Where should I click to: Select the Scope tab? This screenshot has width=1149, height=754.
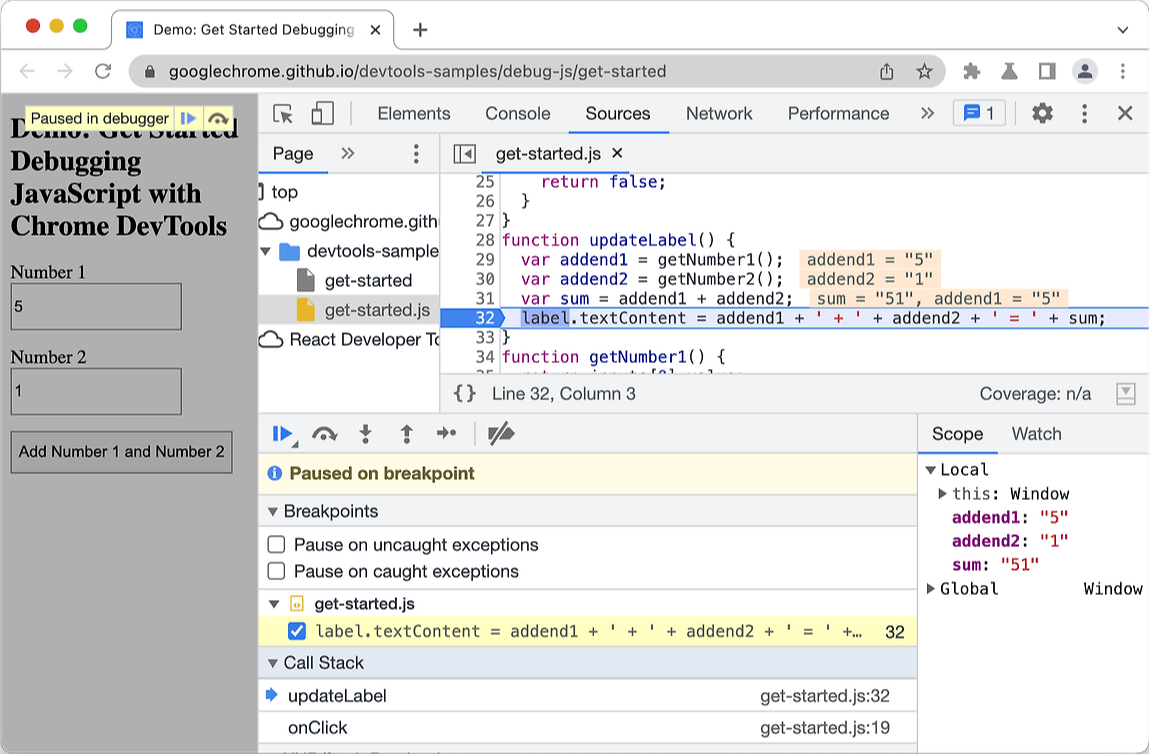(957, 434)
